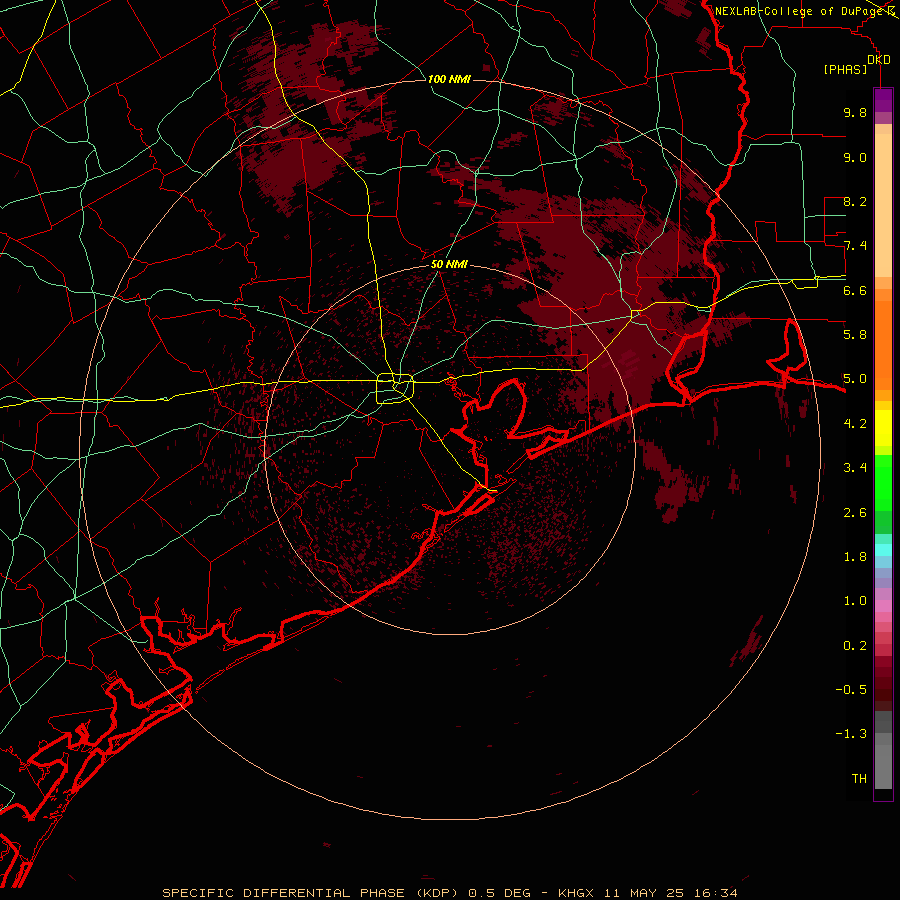Screen dimensions: 900x900
Task: Select the 8.2 scale value
Action: point(855,201)
